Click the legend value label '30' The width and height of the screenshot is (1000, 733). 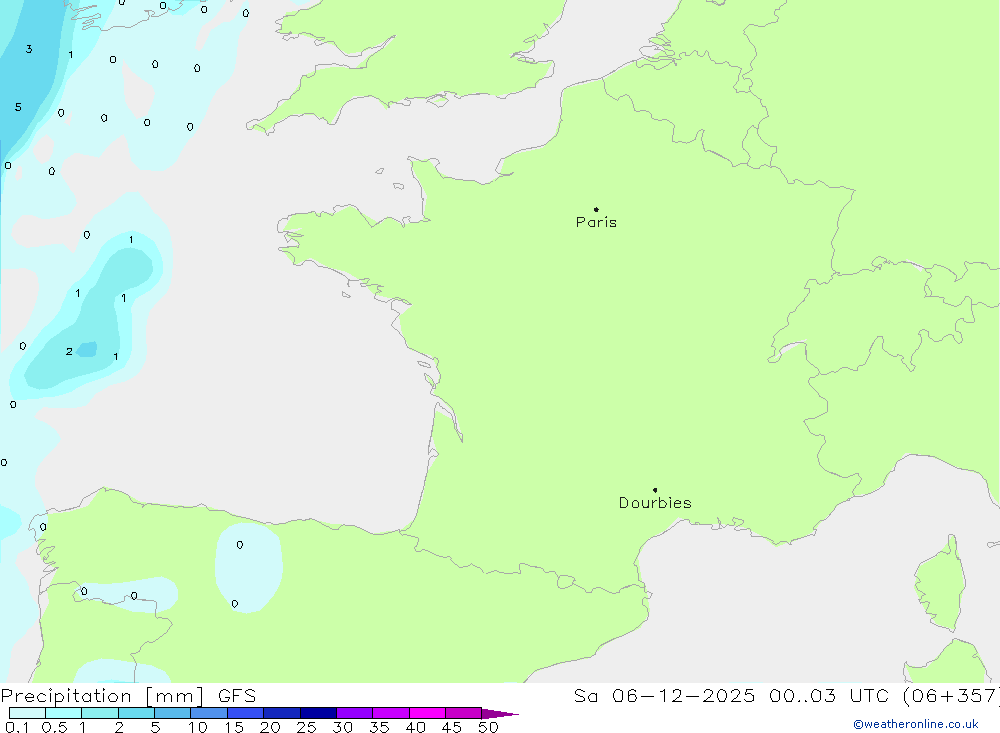coord(343,727)
